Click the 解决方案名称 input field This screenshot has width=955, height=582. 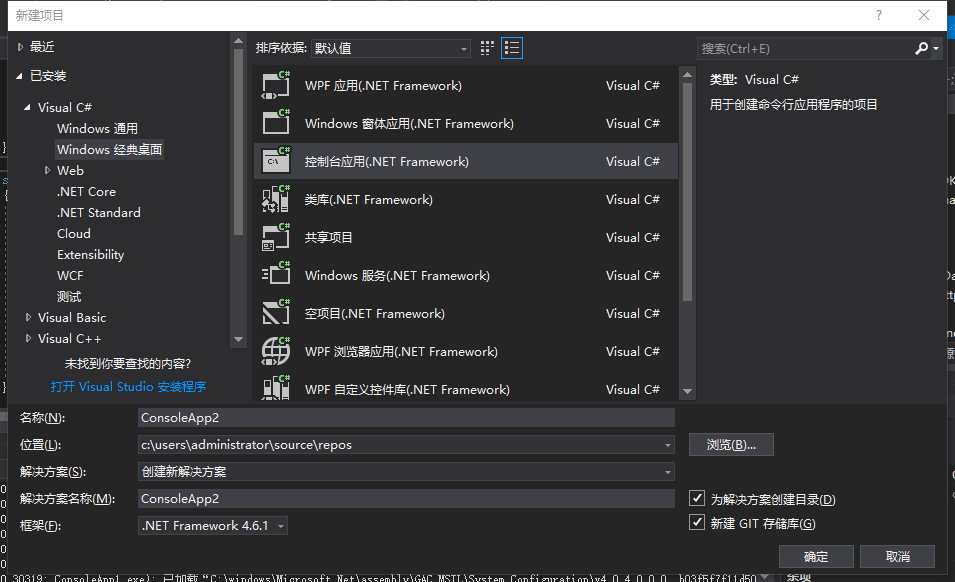(406, 499)
